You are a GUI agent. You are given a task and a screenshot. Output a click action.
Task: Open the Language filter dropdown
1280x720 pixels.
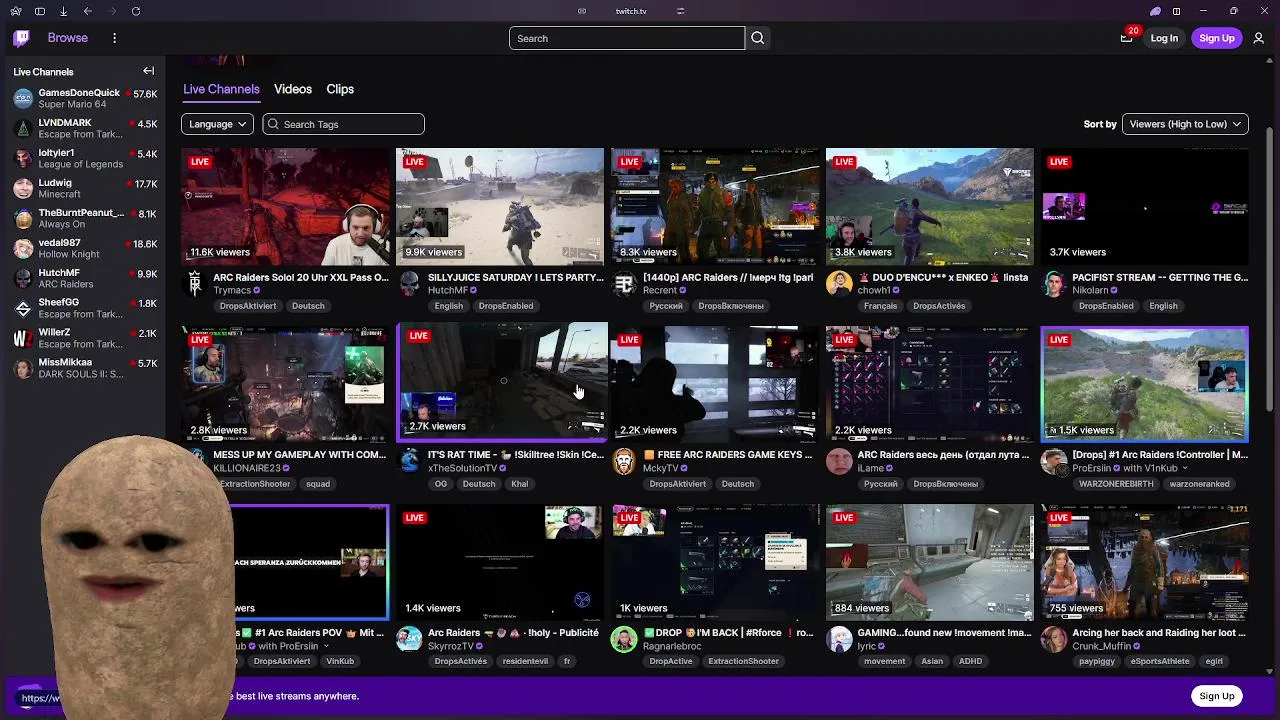pyautogui.click(x=218, y=124)
